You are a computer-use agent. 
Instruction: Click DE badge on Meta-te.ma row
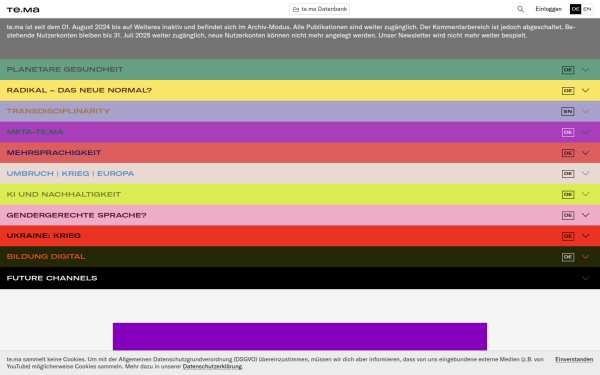568,132
